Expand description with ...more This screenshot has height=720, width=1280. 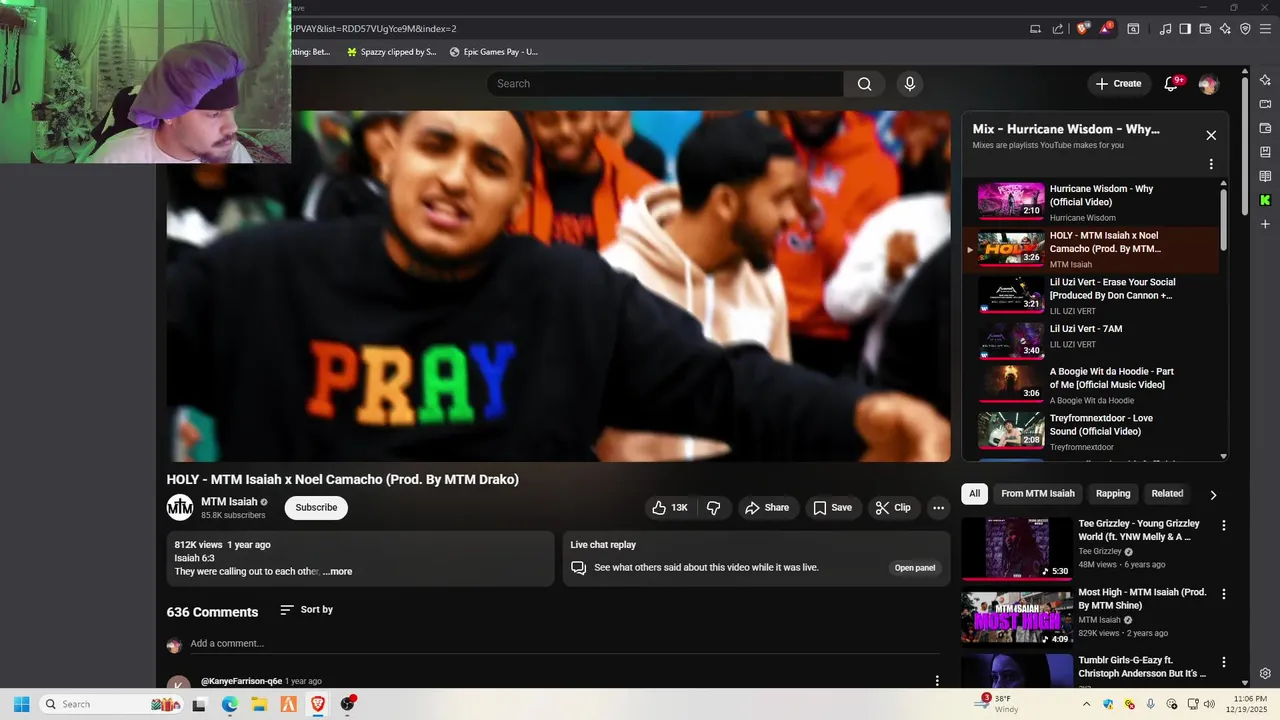(x=337, y=572)
